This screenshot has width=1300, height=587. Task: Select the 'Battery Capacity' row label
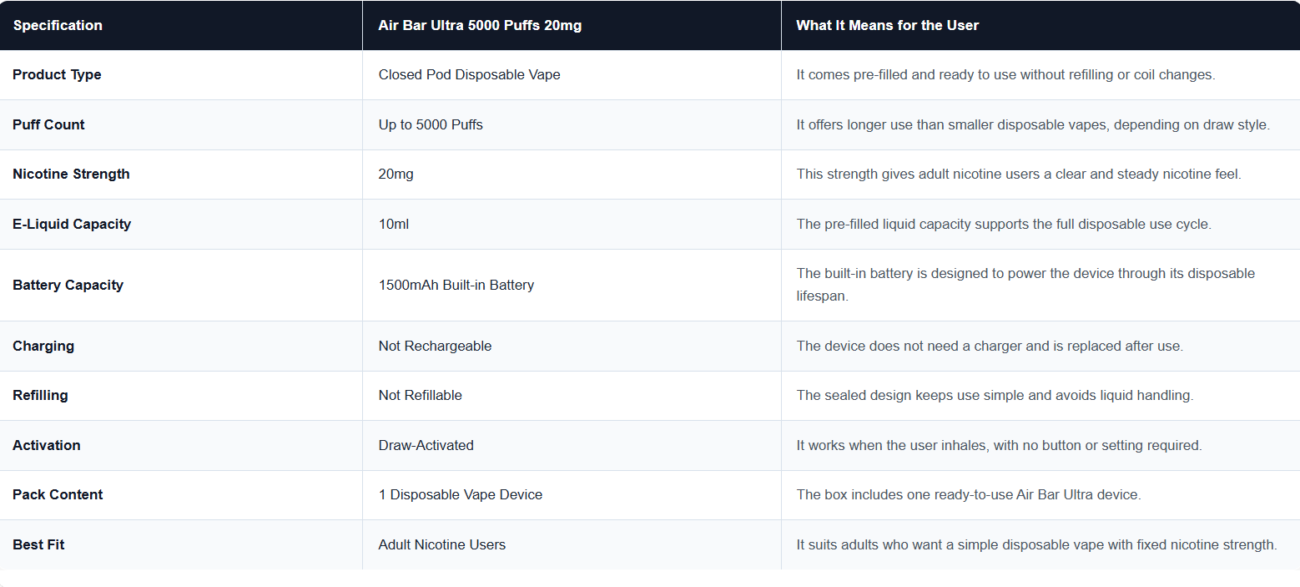coord(68,285)
